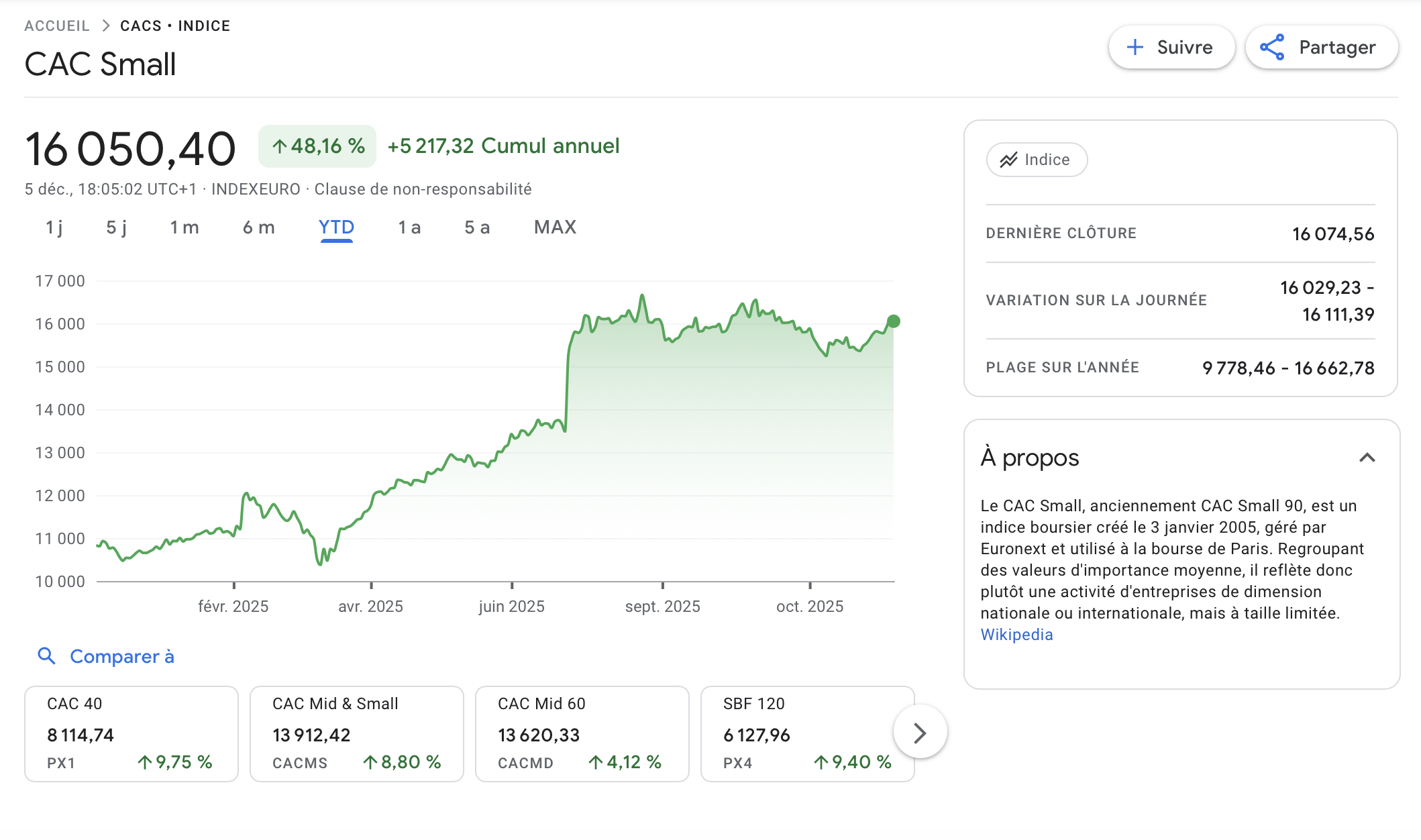
Task: Switch the chart to 5 a
Action: click(477, 227)
